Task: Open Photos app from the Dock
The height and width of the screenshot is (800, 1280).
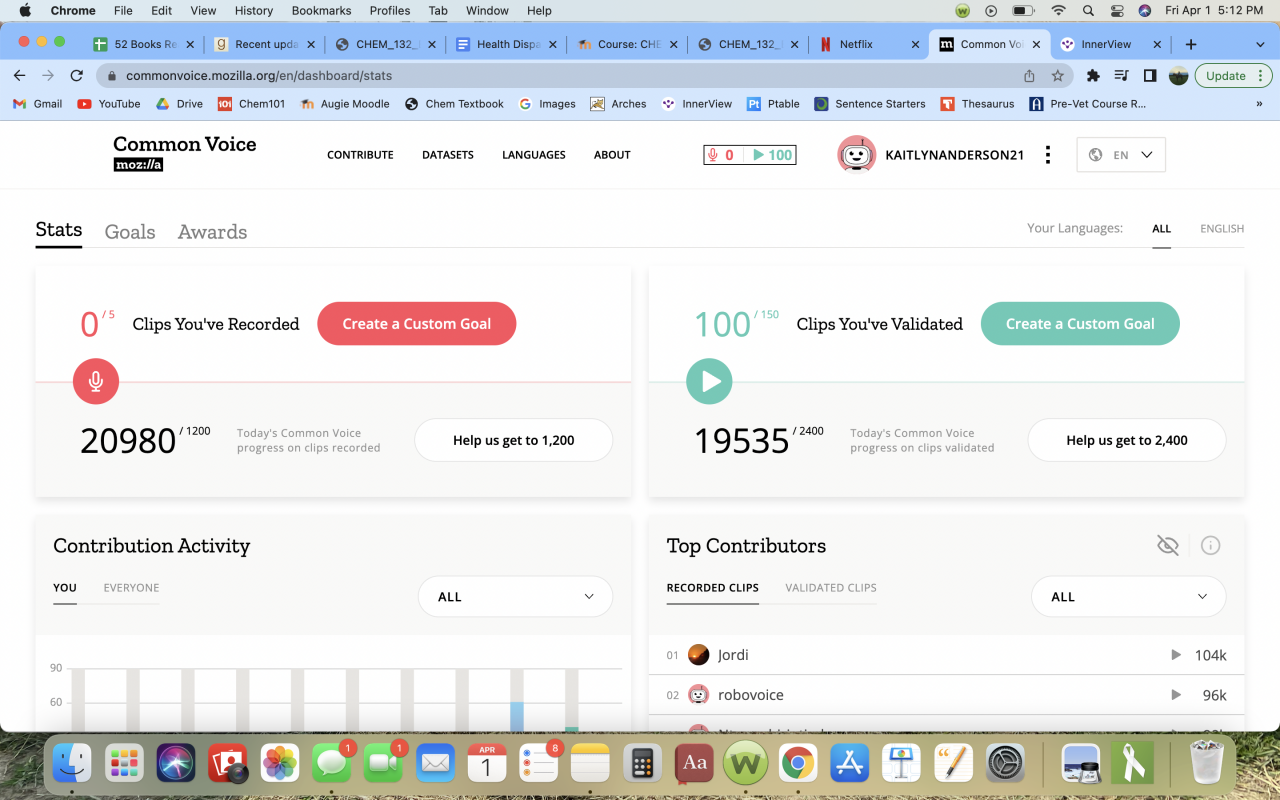Action: (280, 764)
